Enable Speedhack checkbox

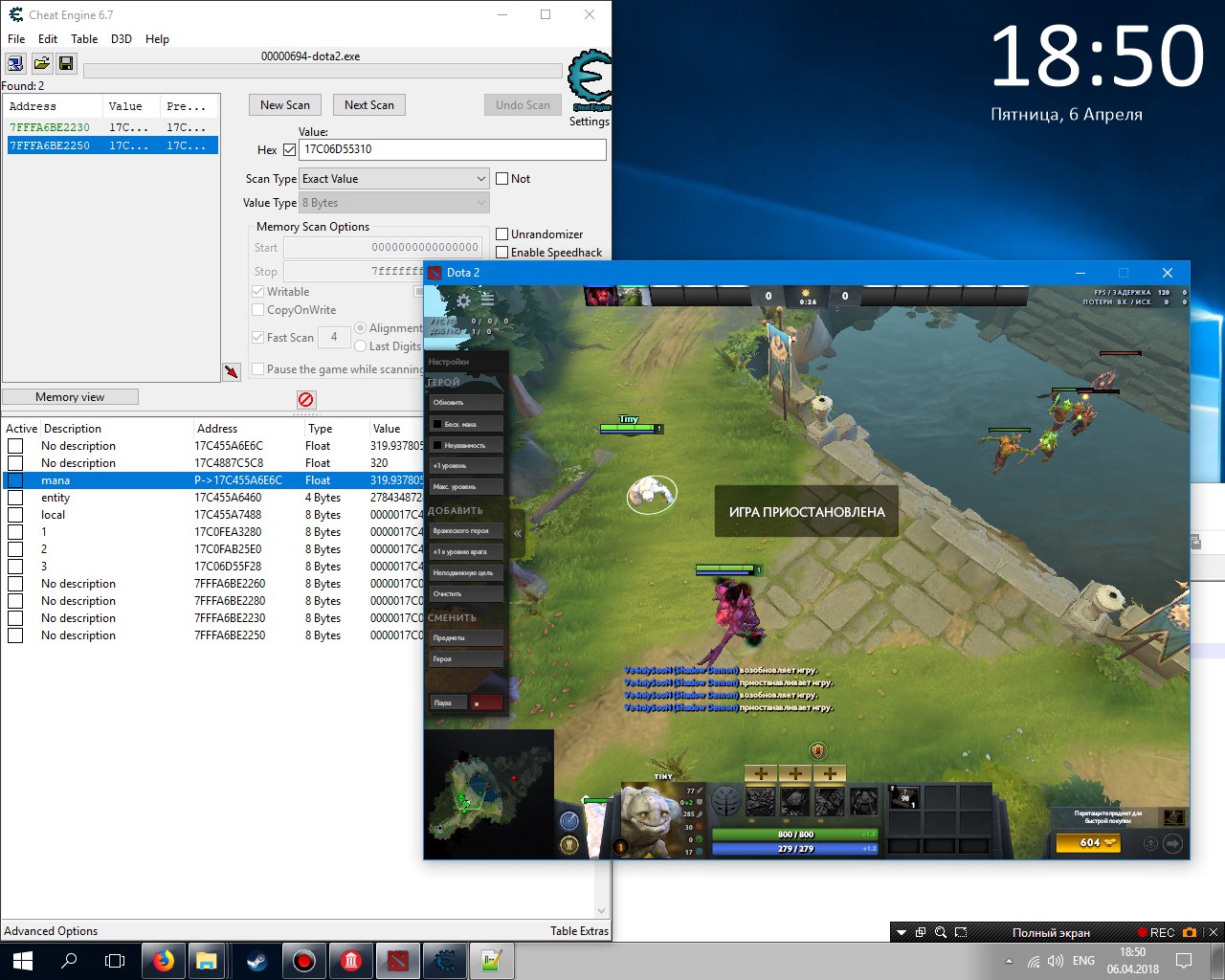coord(501,253)
